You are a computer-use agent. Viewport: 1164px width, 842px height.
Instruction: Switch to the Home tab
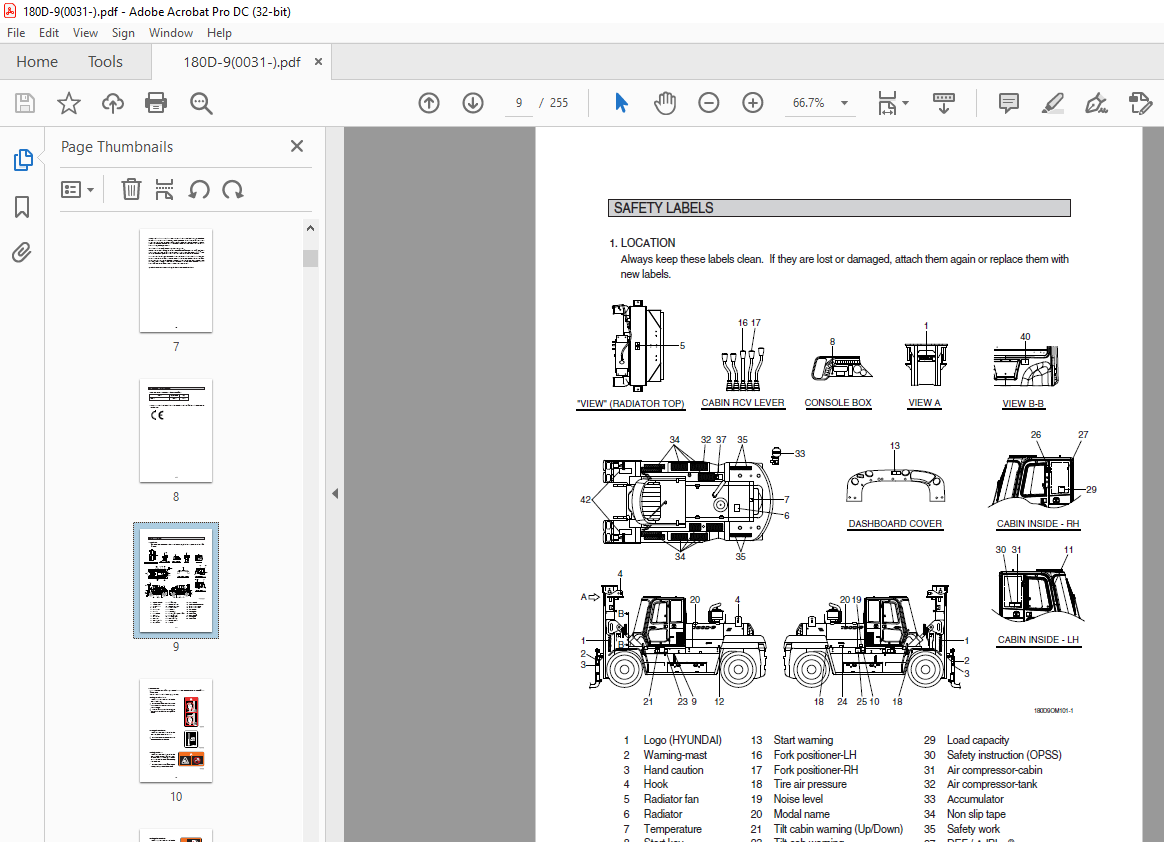pos(37,62)
